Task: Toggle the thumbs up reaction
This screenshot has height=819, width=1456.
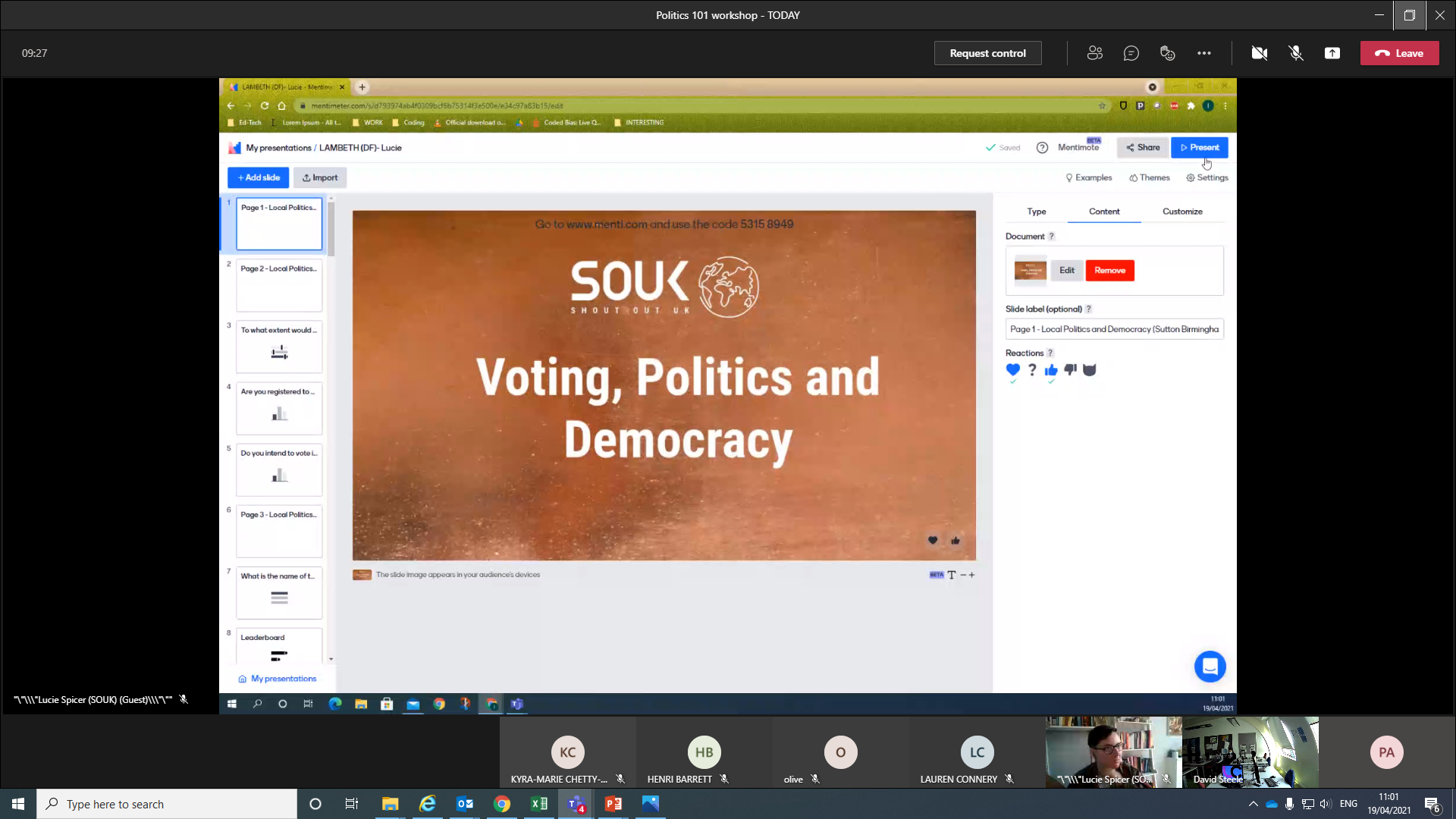Action: [1050, 370]
